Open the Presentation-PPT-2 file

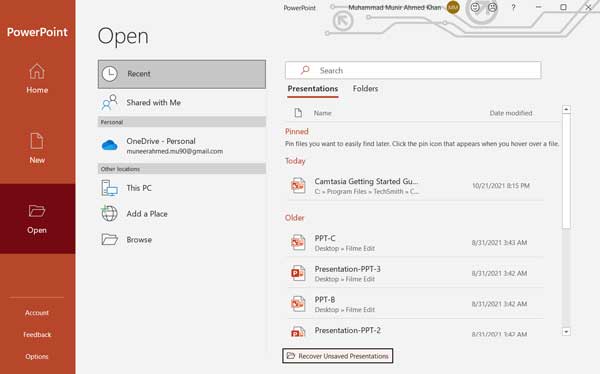coord(415,331)
